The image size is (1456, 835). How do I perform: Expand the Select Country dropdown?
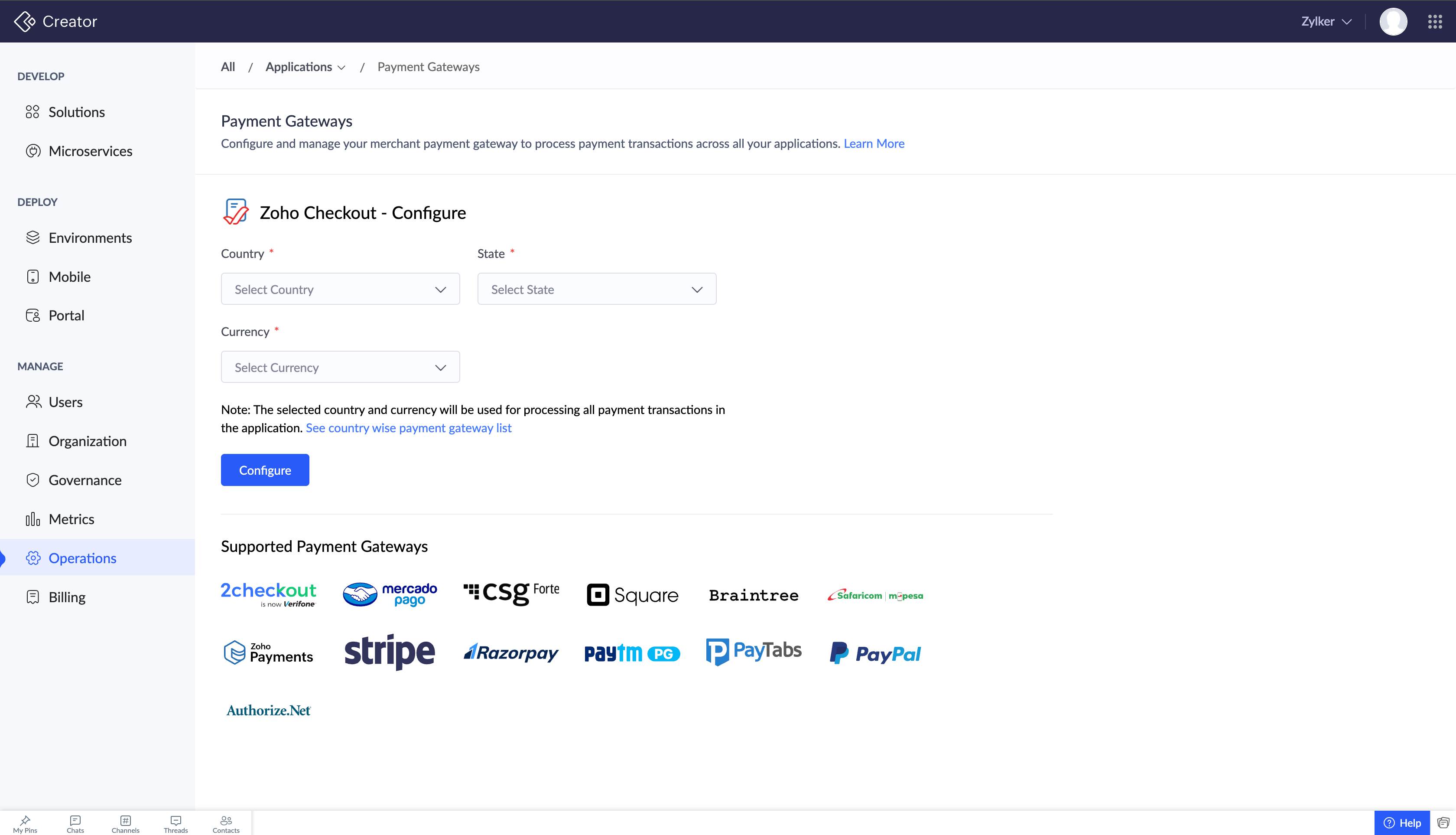click(340, 289)
